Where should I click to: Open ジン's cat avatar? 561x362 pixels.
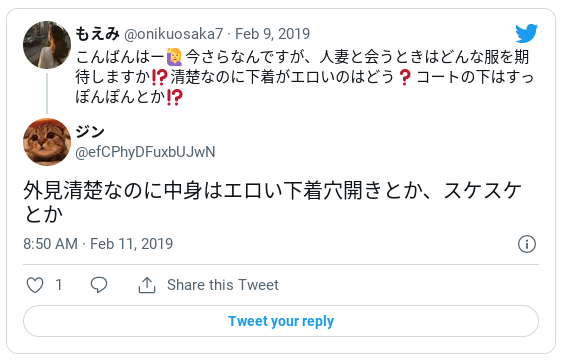tap(47, 142)
